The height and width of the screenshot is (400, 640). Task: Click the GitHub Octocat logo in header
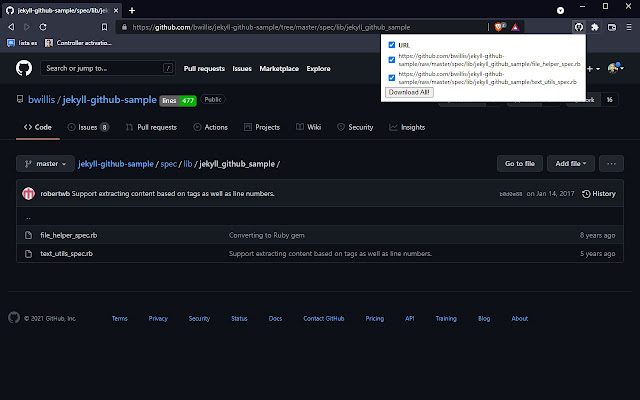click(x=24, y=68)
